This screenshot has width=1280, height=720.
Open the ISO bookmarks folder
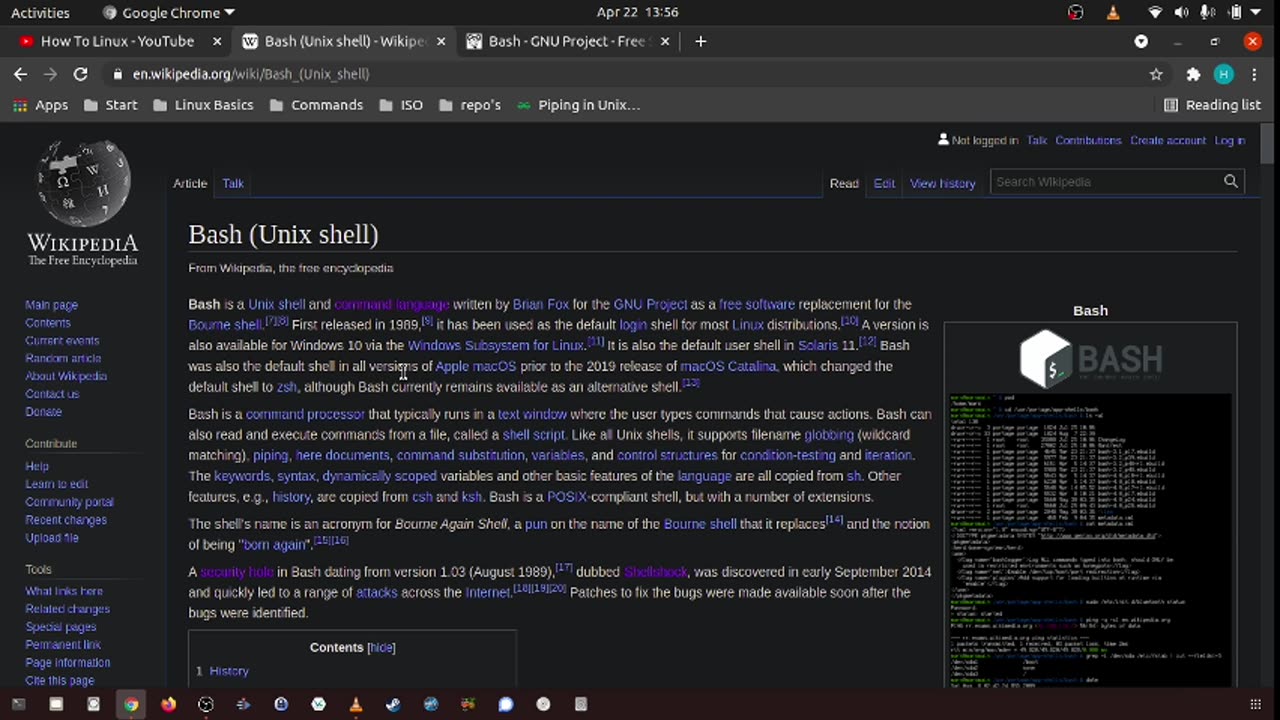(401, 105)
